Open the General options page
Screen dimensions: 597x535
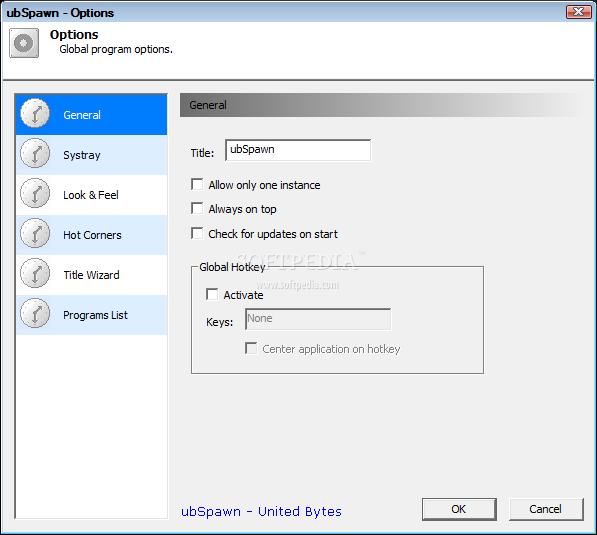coord(92,115)
